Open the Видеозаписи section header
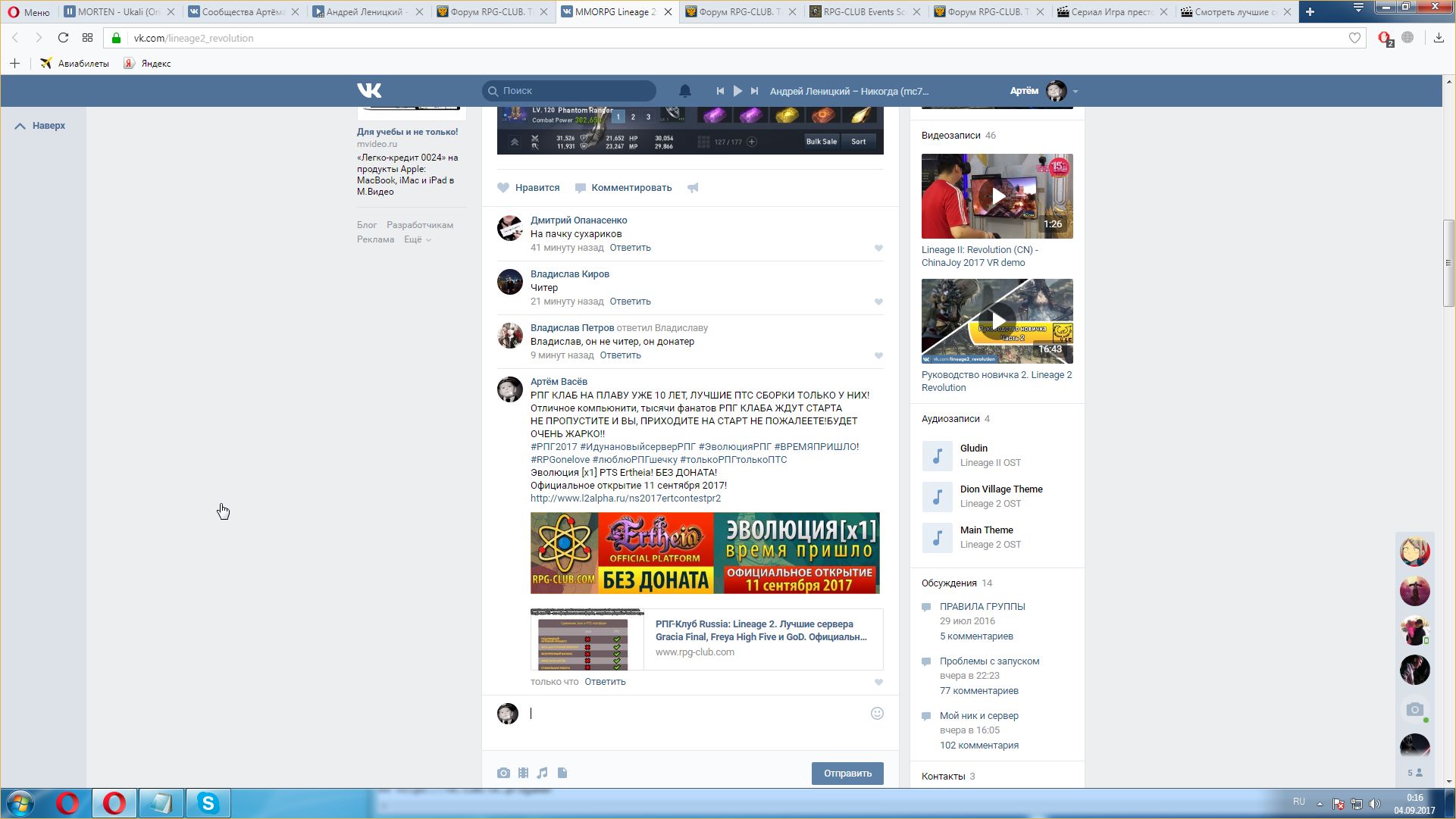 tap(958, 136)
